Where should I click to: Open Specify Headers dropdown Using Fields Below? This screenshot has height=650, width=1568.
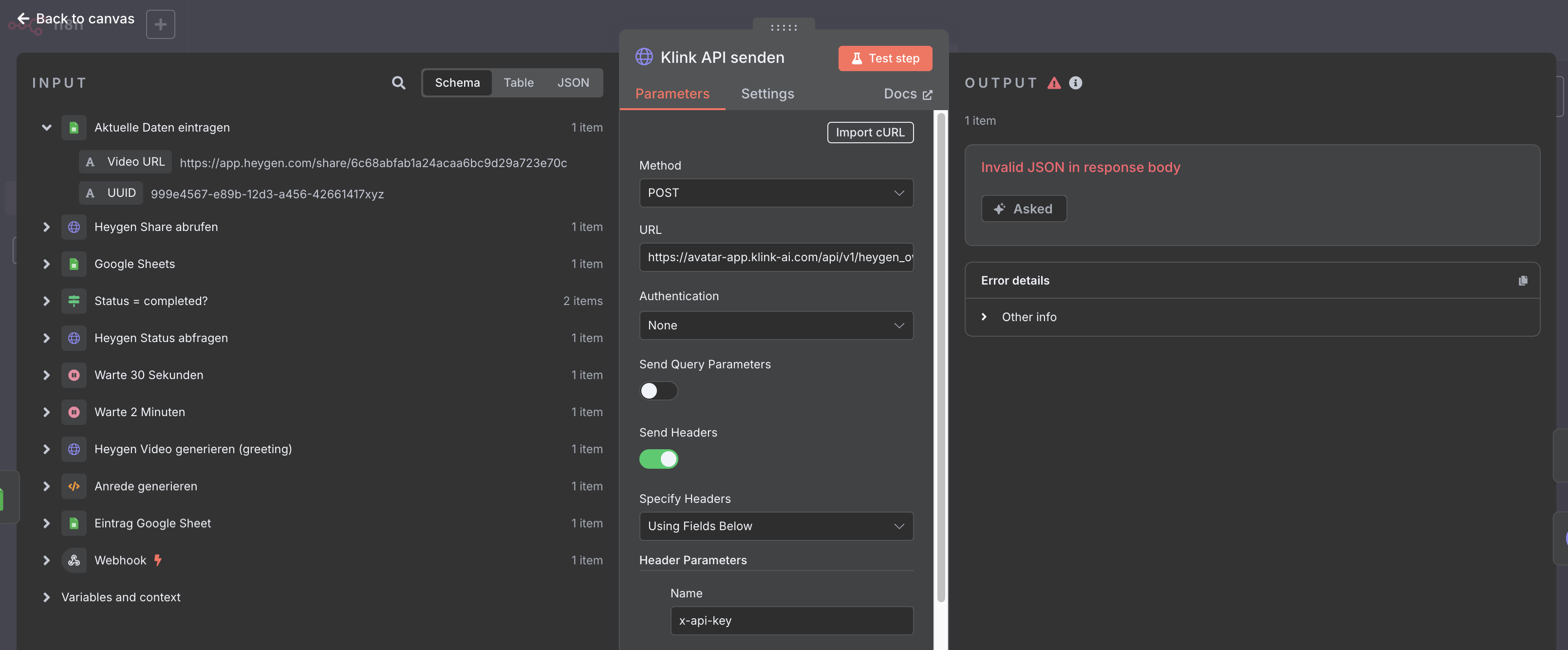[x=776, y=526]
